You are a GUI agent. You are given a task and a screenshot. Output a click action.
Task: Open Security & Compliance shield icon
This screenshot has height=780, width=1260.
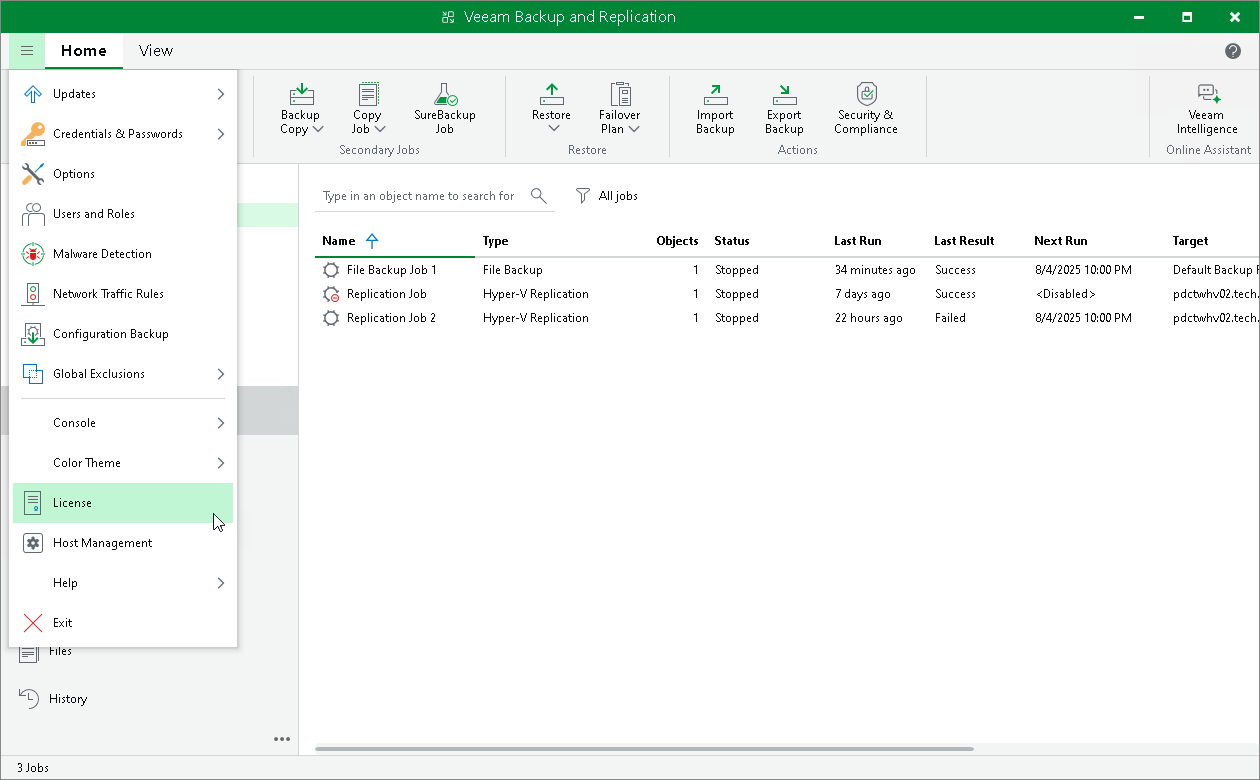[866, 94]
